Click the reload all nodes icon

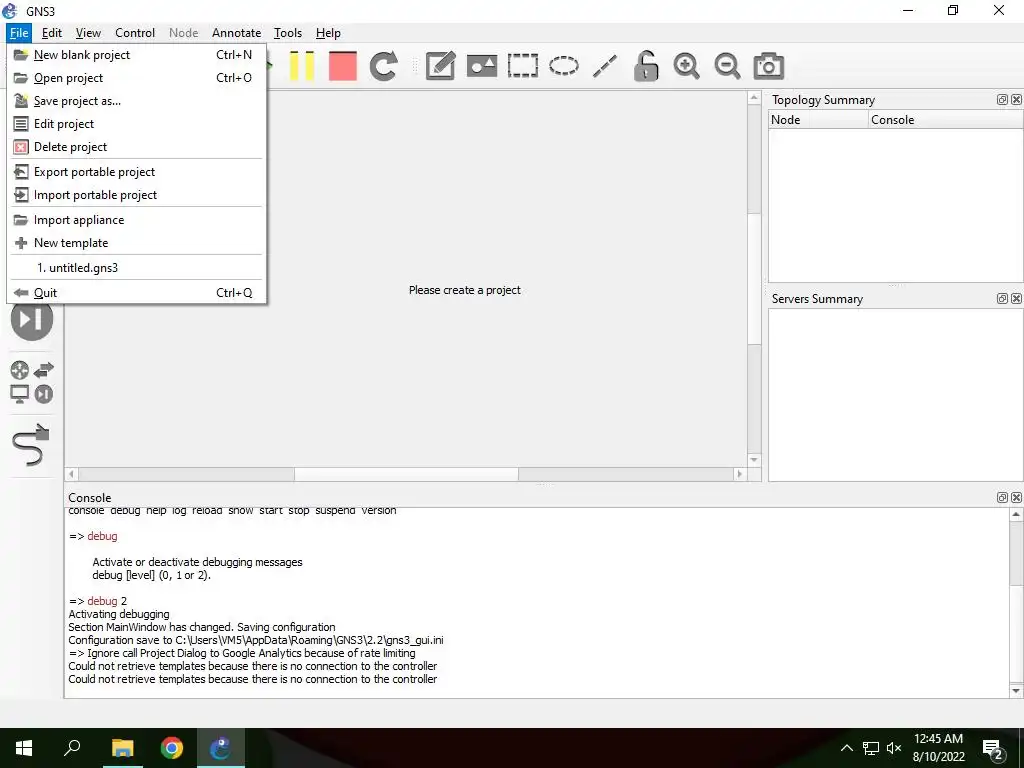383,65
